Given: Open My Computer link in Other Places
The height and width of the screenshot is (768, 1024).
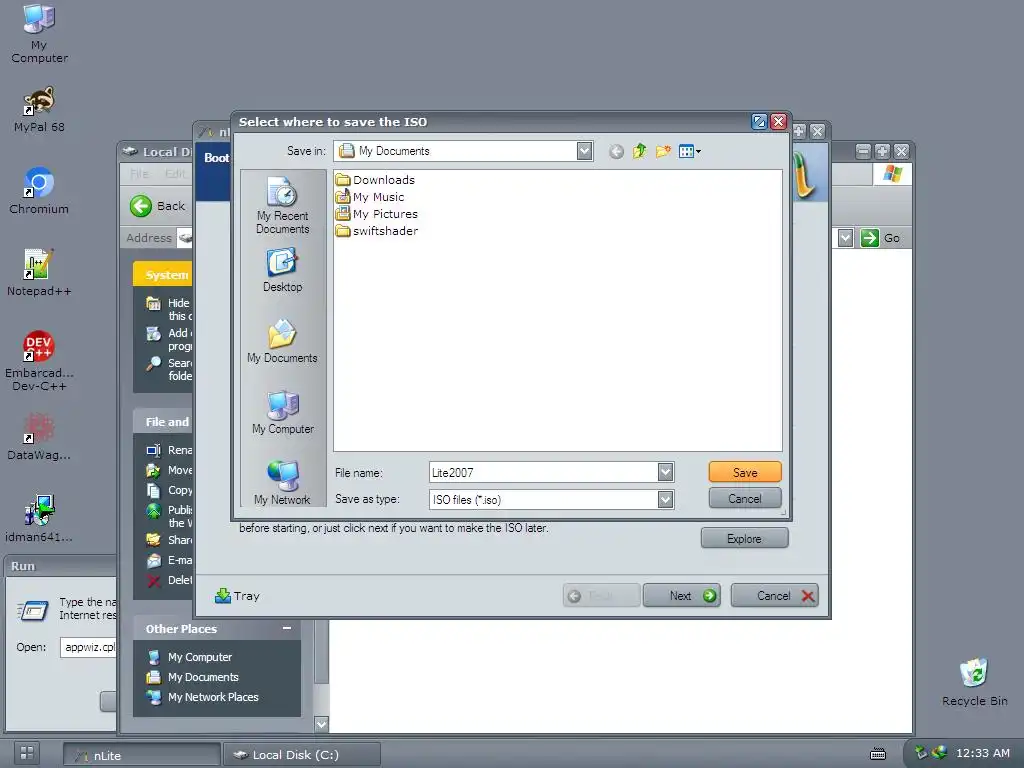Looking at the screenshot, I should [200, 657].
